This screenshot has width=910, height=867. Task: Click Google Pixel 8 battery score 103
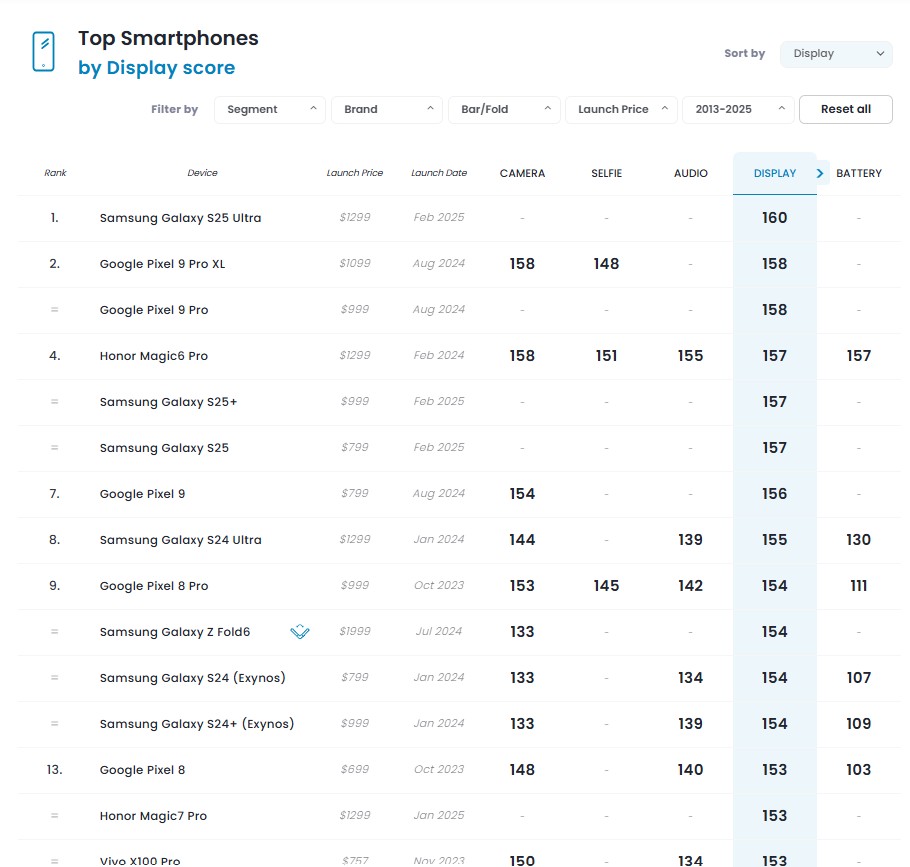[x=859, y=770]
